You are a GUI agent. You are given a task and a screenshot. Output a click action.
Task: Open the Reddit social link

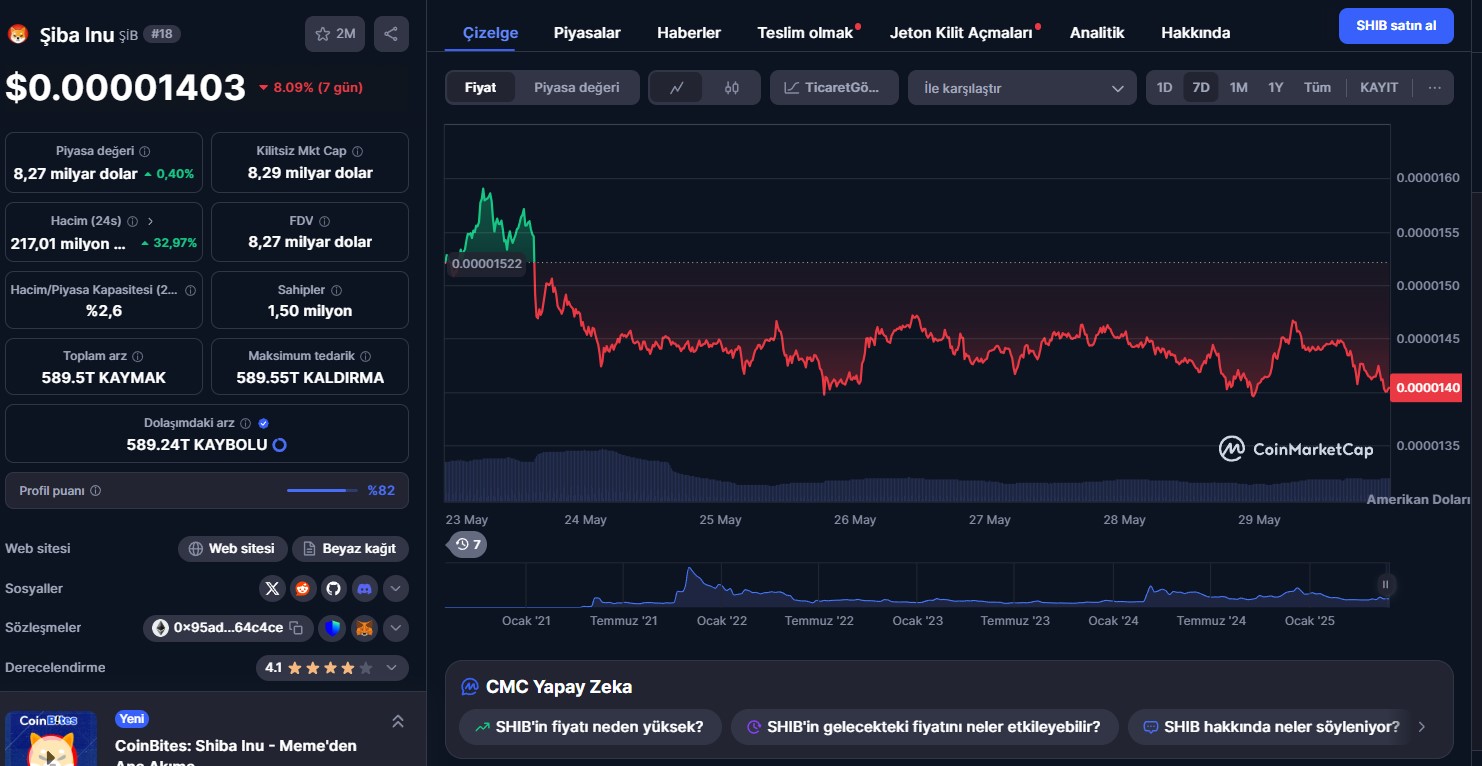(303, 589)
